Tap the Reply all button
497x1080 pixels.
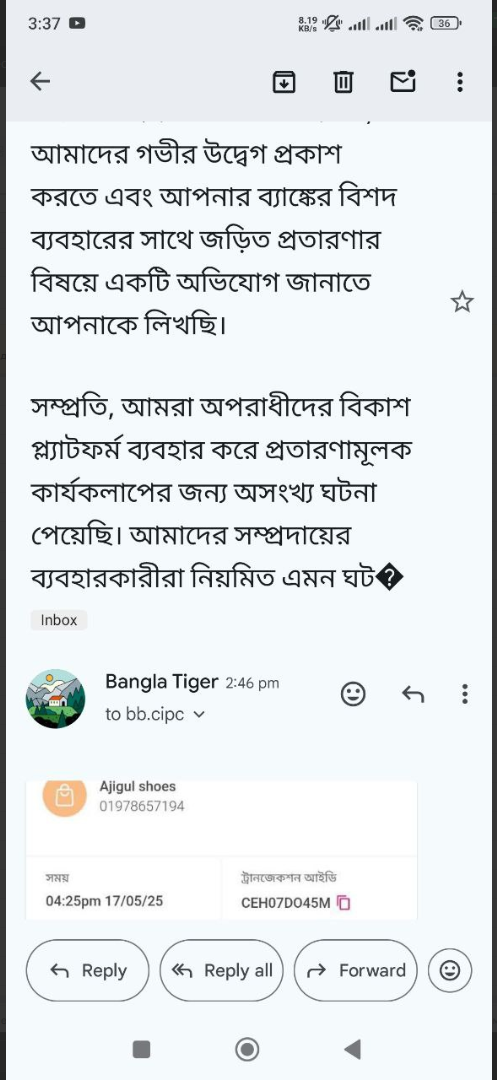221,970
